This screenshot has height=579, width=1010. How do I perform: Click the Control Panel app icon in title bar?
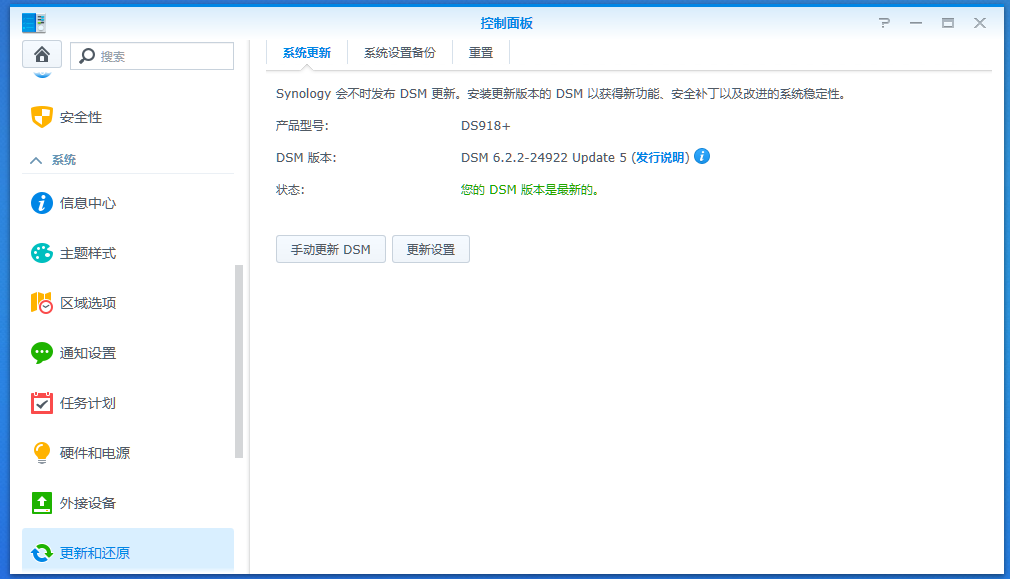(x=33, y=23)
